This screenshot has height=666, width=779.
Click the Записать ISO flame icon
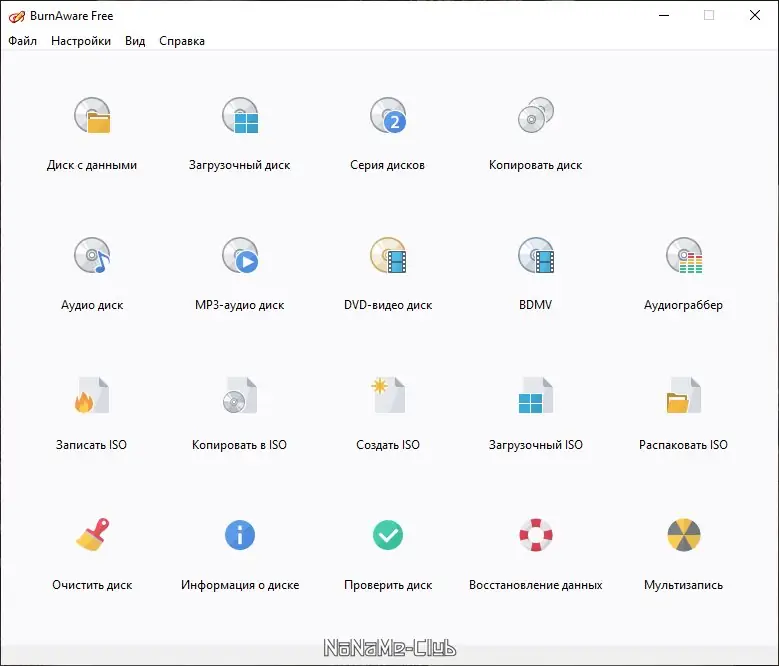tap(92, 395)
